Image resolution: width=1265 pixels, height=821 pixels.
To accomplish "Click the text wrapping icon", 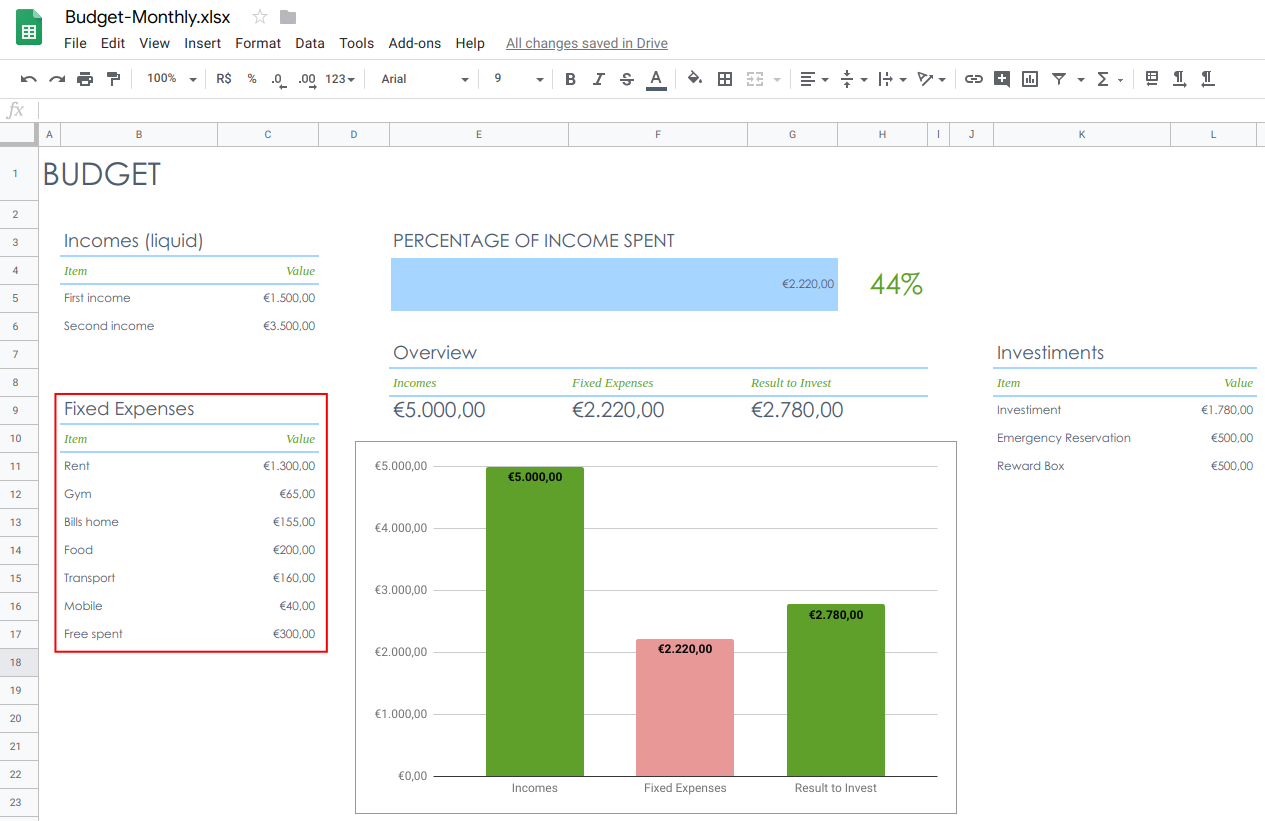I will tap(885, 79).
